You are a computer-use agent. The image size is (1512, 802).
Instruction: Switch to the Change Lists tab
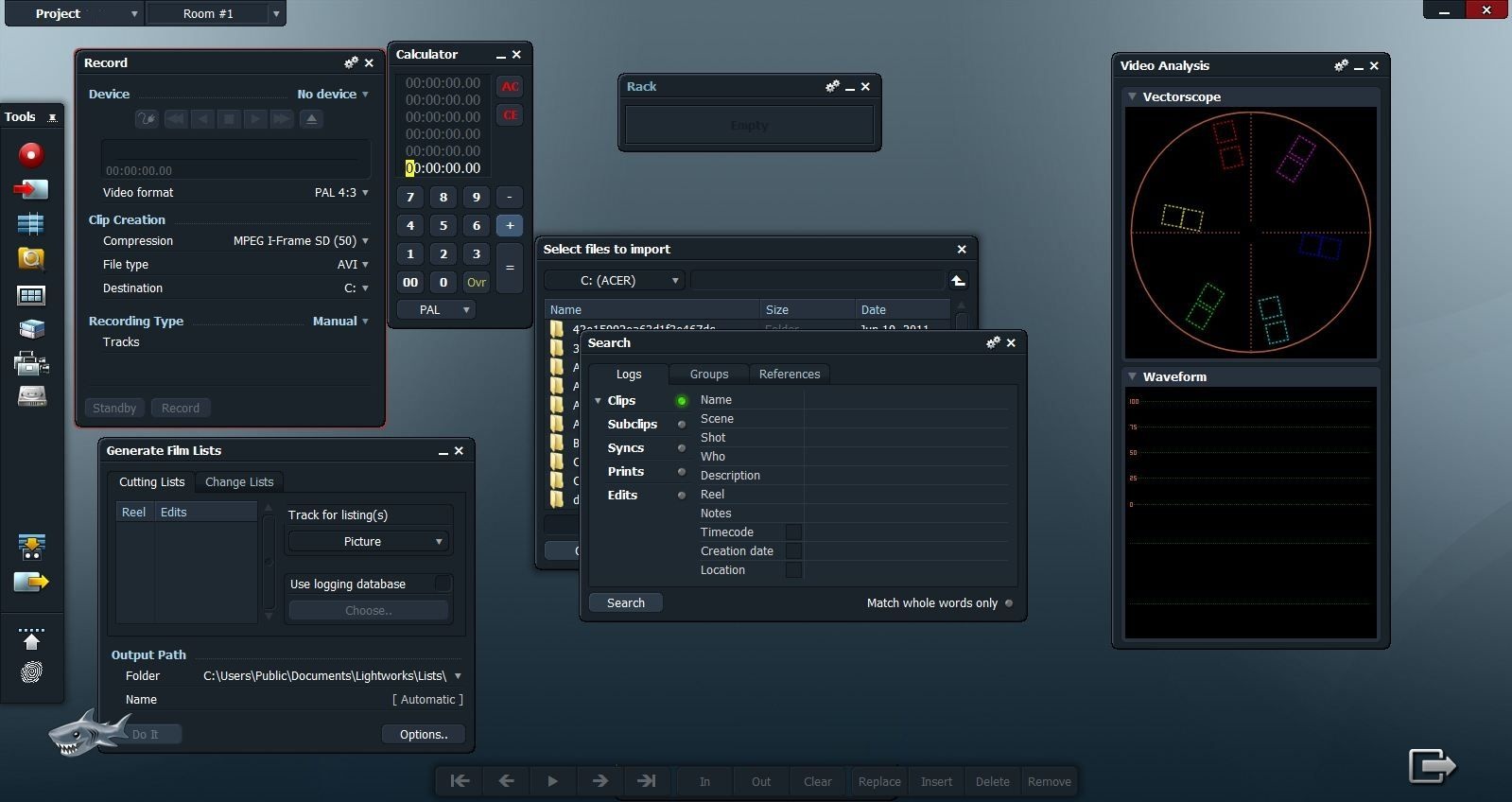click(x=239, y=482)
